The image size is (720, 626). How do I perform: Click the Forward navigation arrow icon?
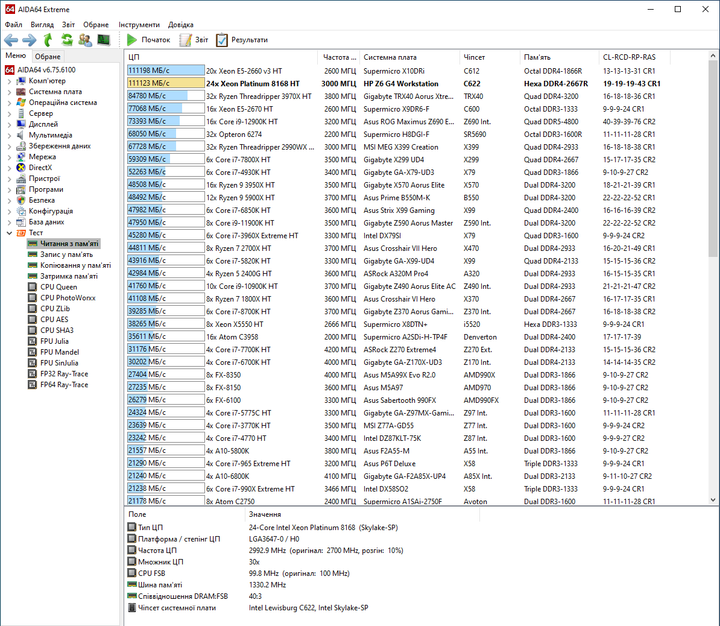[x=29, y=40]
